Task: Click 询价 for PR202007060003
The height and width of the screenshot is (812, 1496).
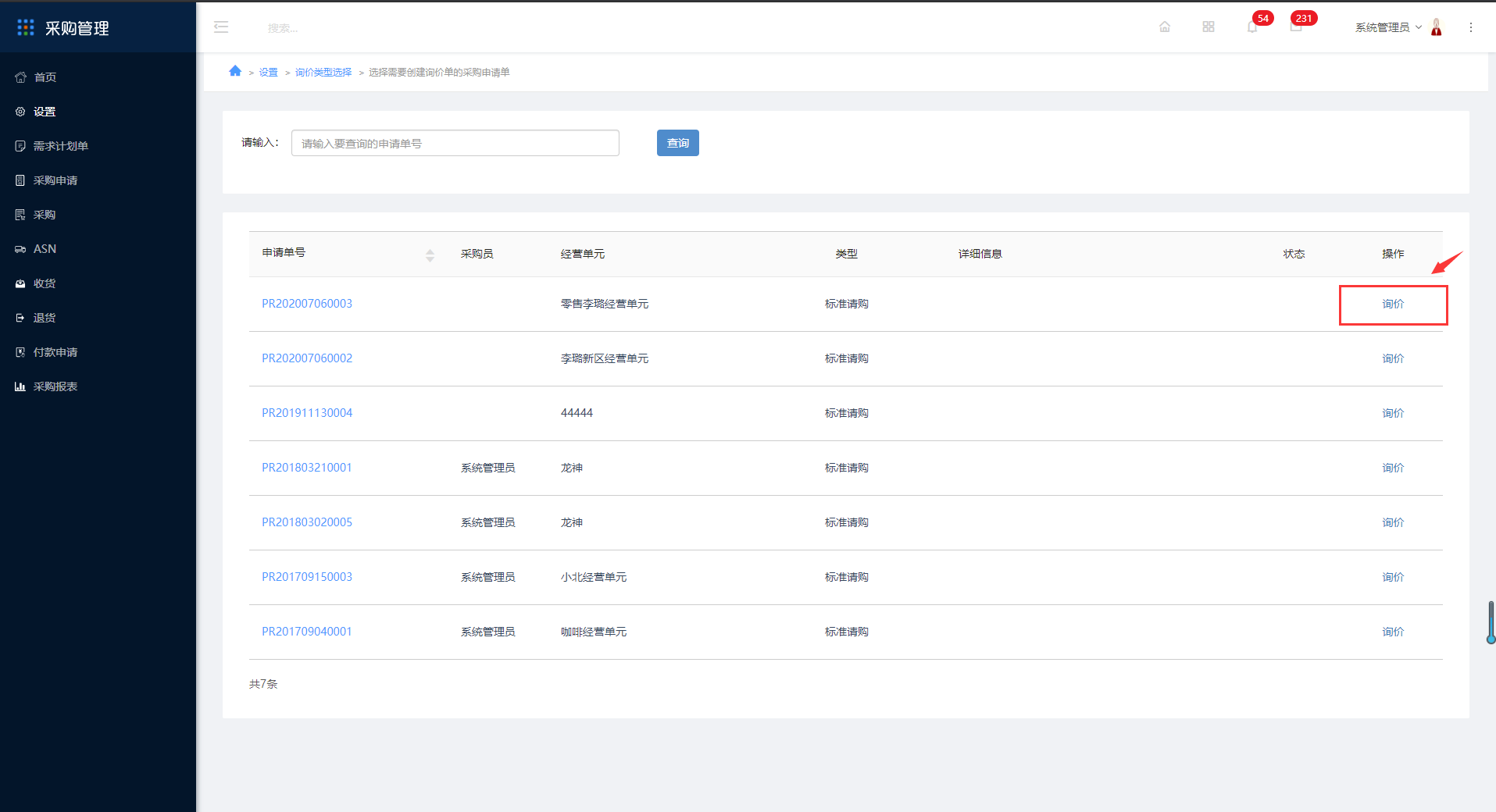Action: coord(1393,304)
